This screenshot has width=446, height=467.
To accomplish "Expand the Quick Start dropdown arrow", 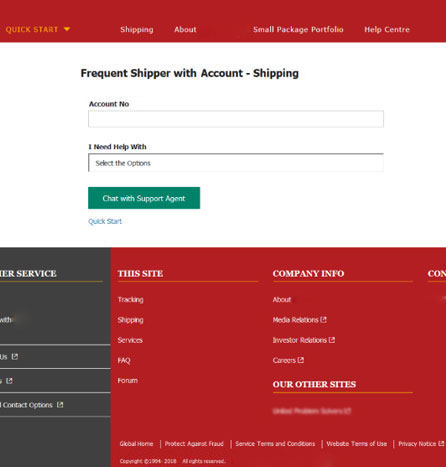I will 67,29.
